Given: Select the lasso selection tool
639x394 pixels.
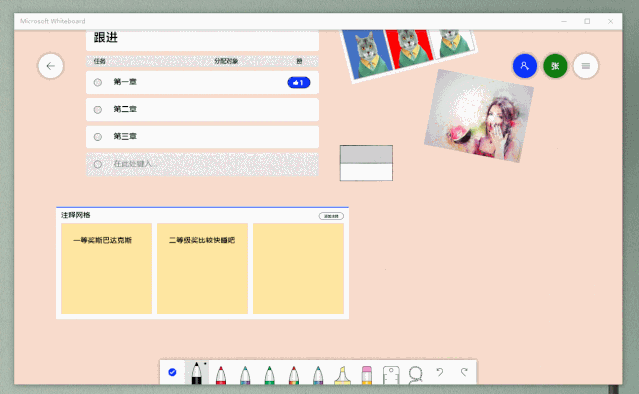Looking at the screenshot, I should (x=415, y=375).
